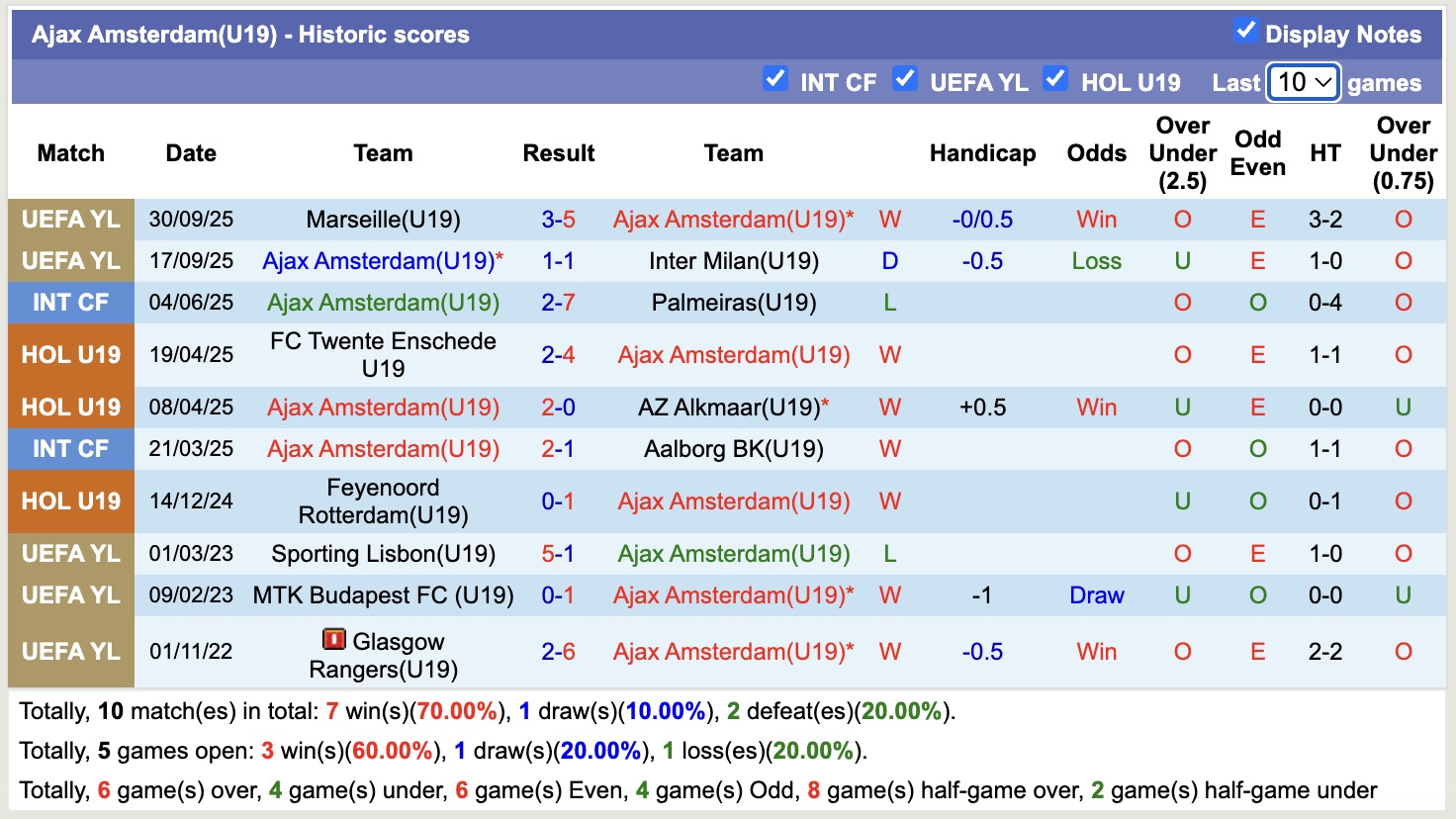Screen dimensions: 1456x819
Task: Click the 3-5 result of the Marseille match
Action: (x=559, y=219)
